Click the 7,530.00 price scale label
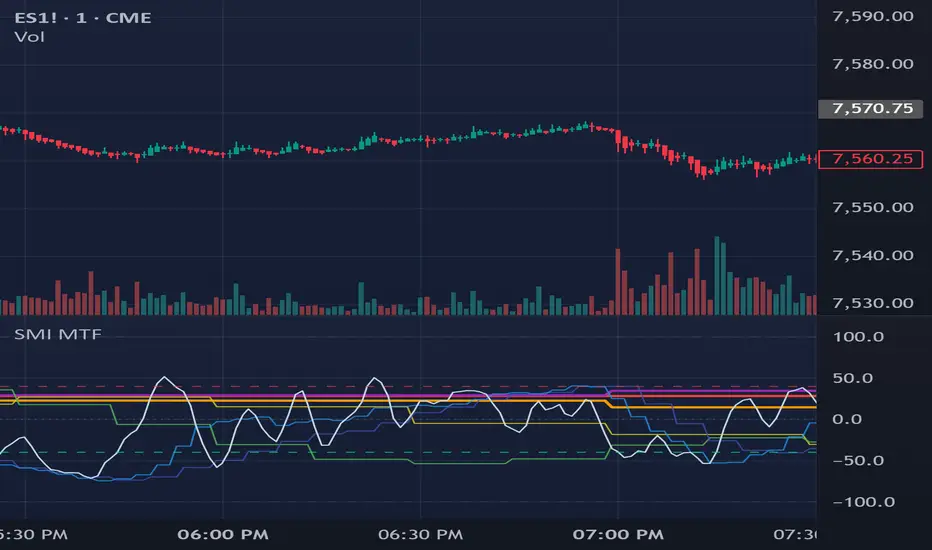 click(x=873, y=303)
